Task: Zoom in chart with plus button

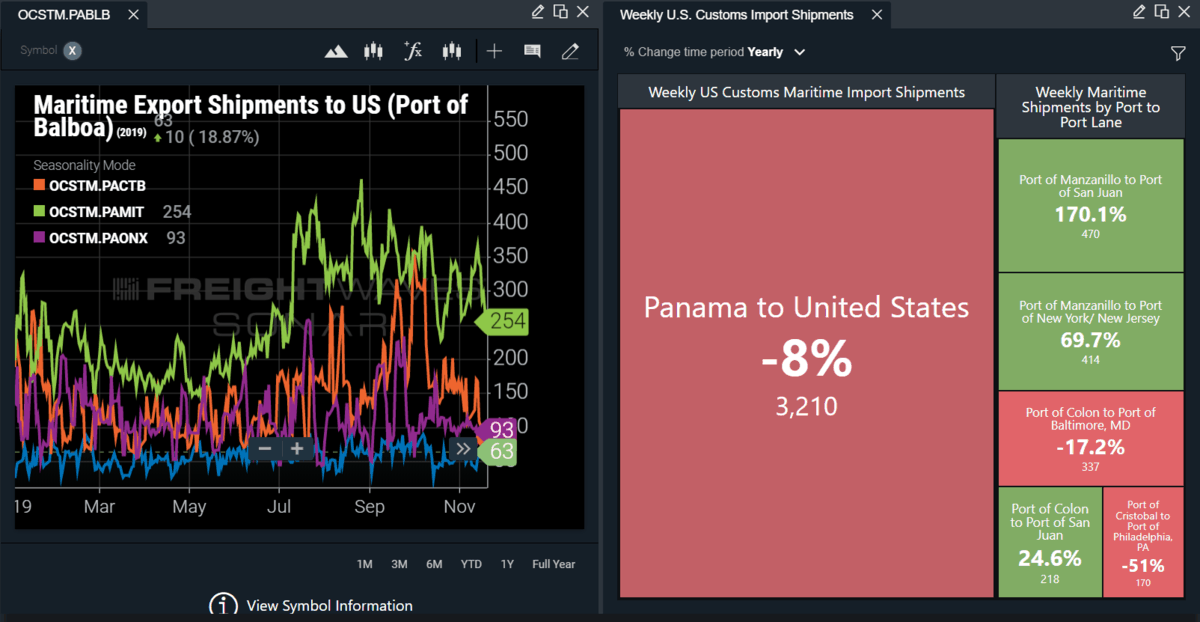Action: (x=297, y=449)
